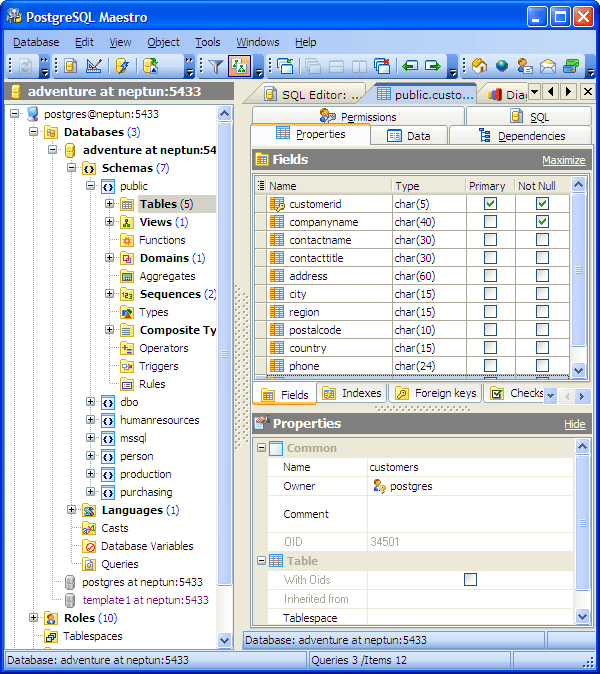Go to previous window with green left arrow
The image size is (600, 674).
410,66
